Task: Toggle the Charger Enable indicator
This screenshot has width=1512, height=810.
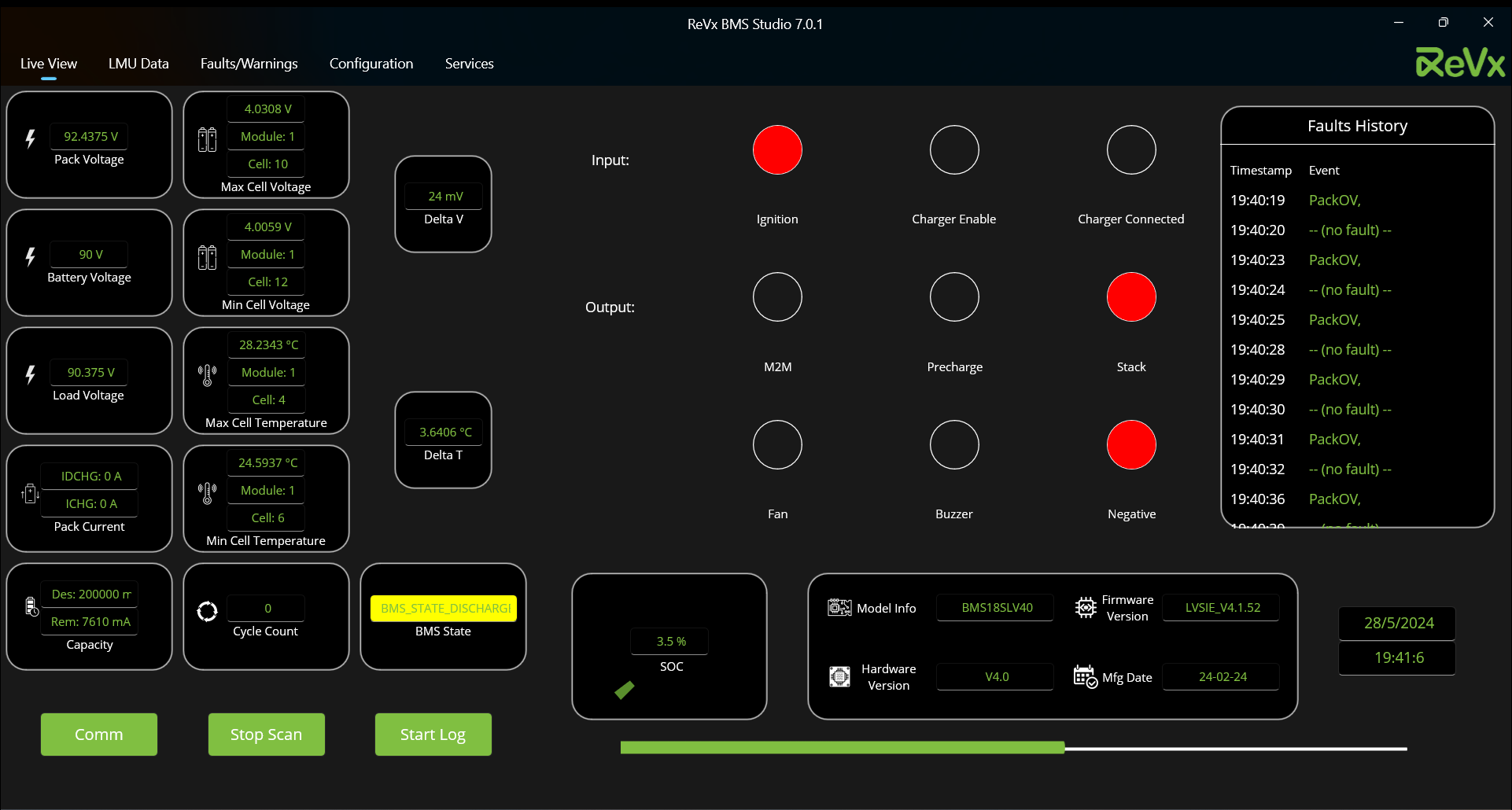Action: pos(954,149)
